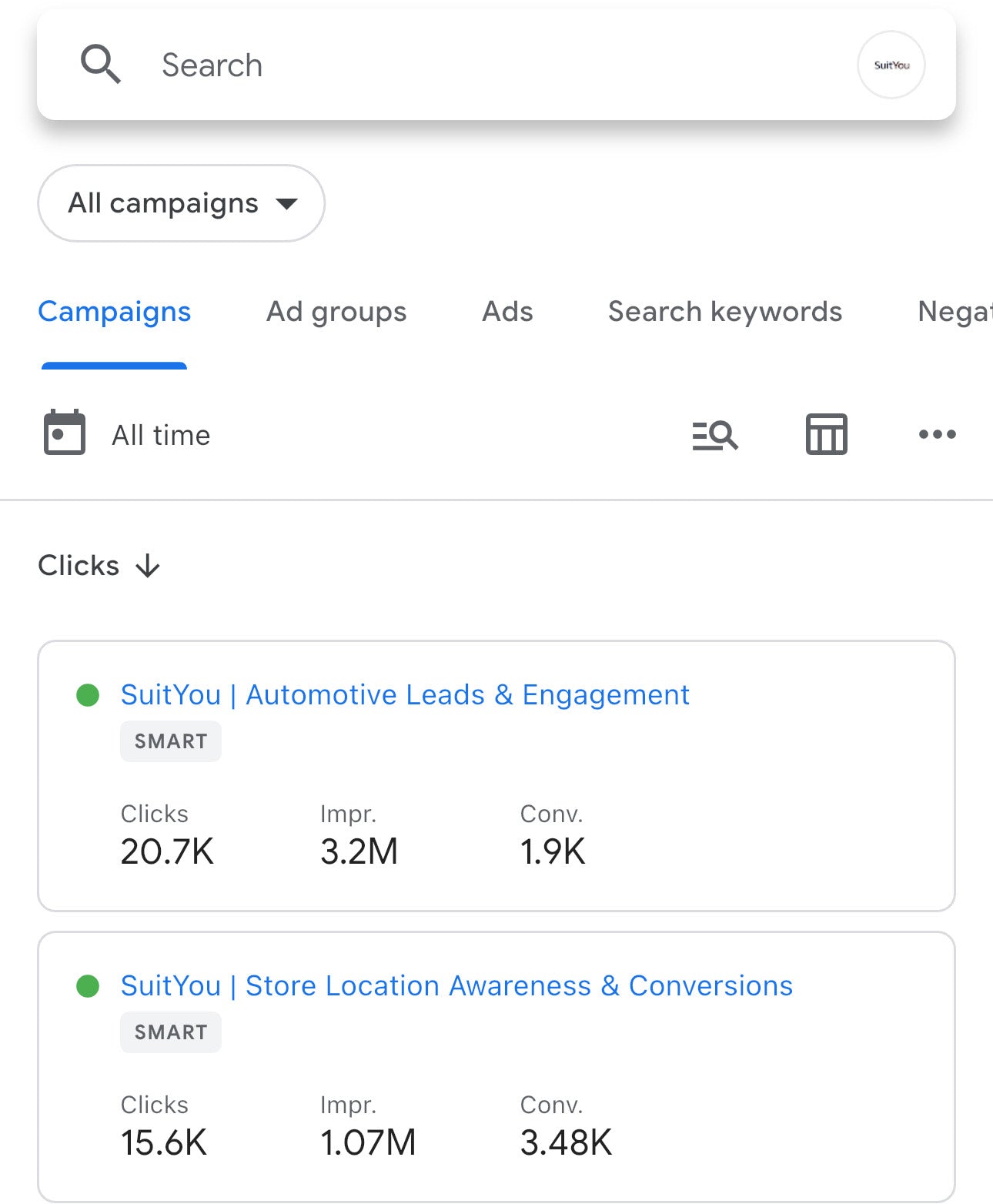Screen dimensions: 993x1204
Task: Open the All time date selector
Action: coord(161,436)
